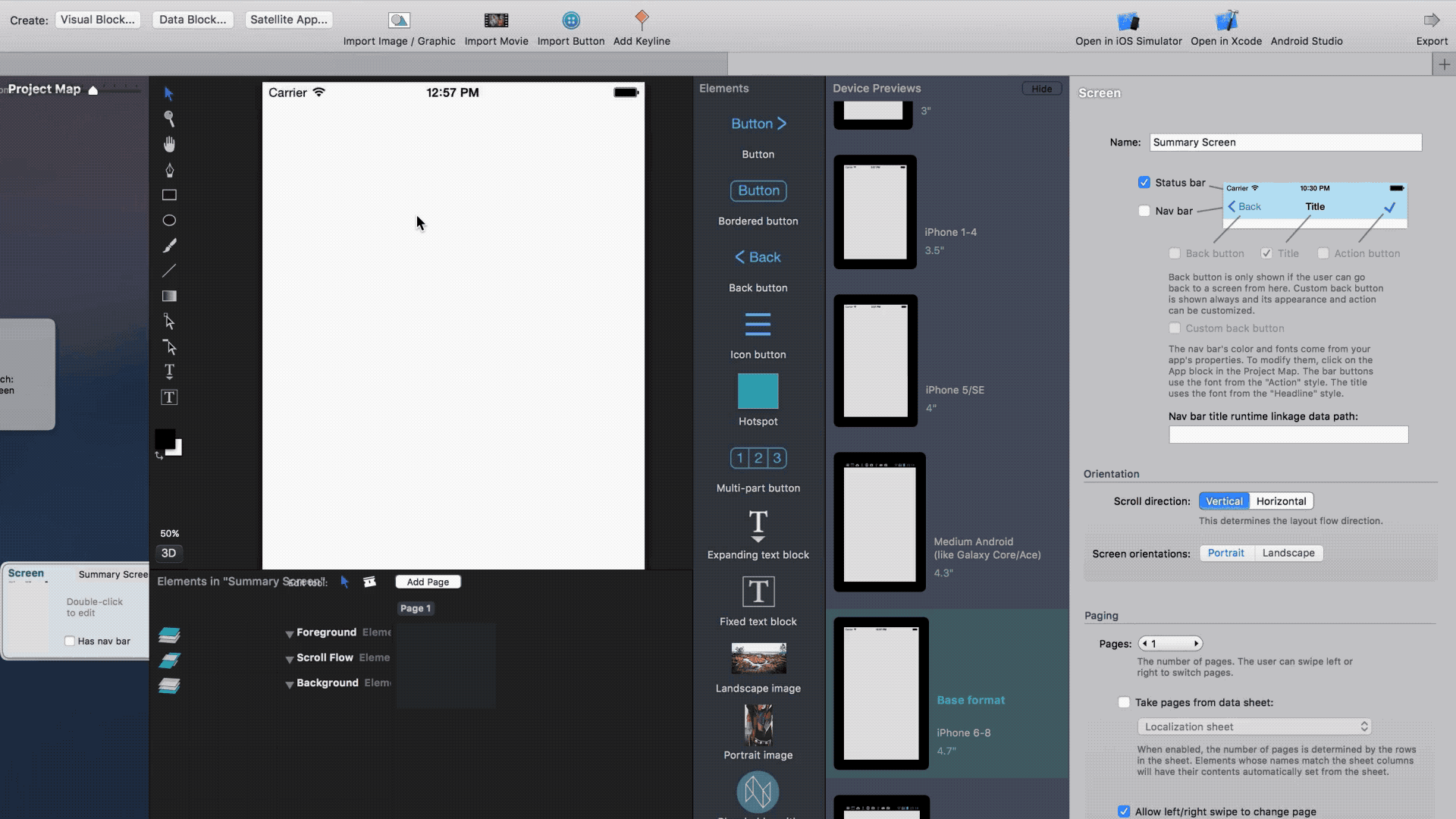Pick the Expanding text block element
Viewport: 1456px width, 819px height.
[x=758, y=526]
